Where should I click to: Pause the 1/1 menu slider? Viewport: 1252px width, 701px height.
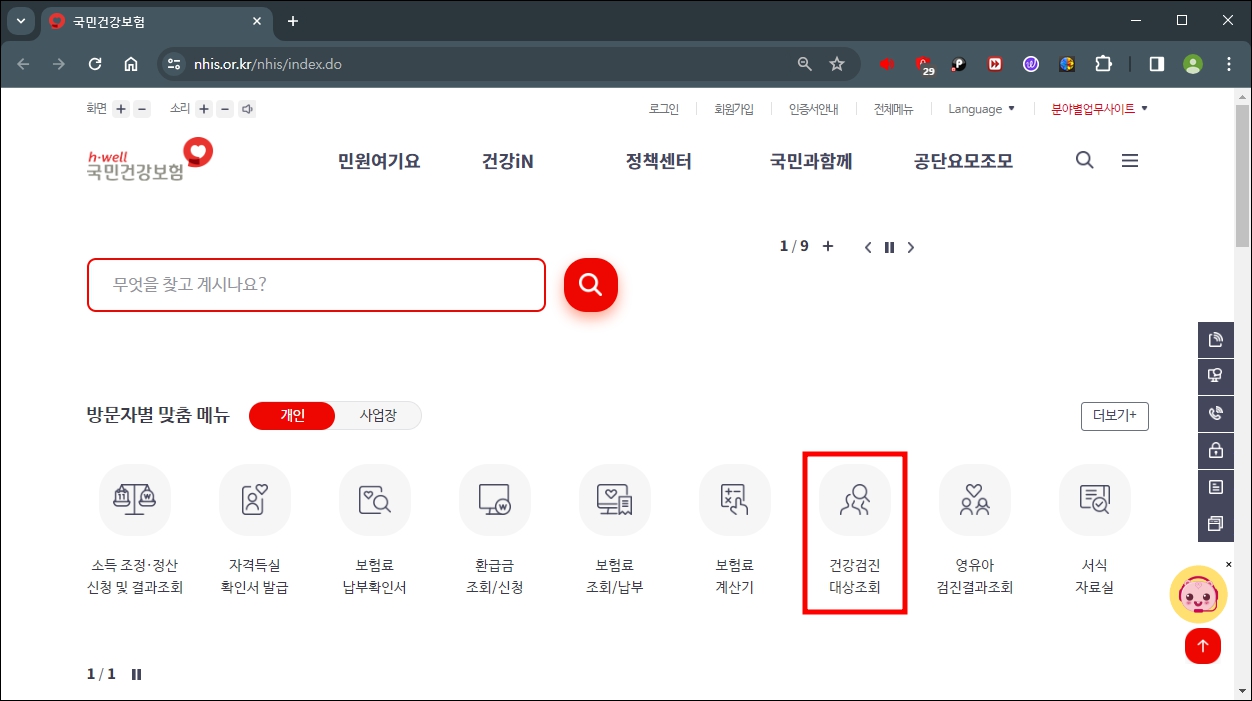[x=137, y=674]
